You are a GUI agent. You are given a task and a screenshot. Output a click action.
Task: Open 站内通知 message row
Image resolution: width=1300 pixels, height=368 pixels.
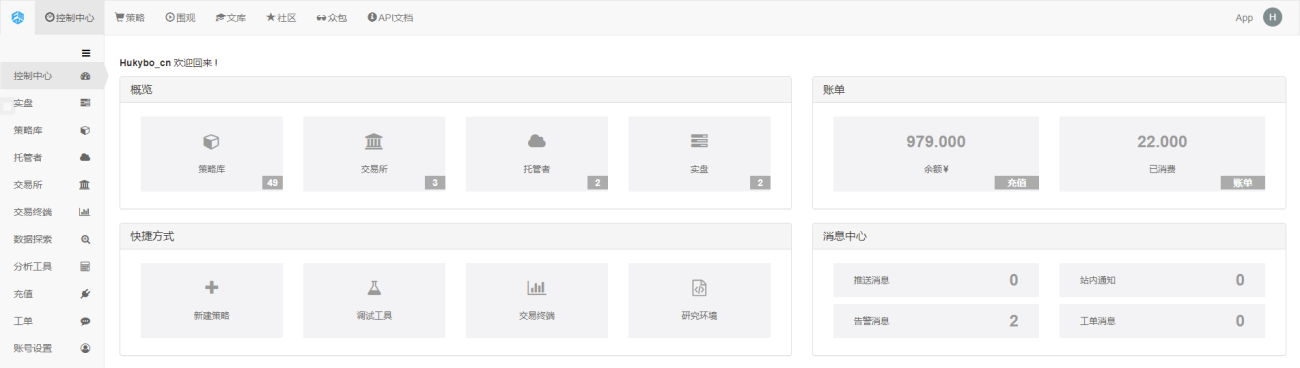click(1162, 280)
